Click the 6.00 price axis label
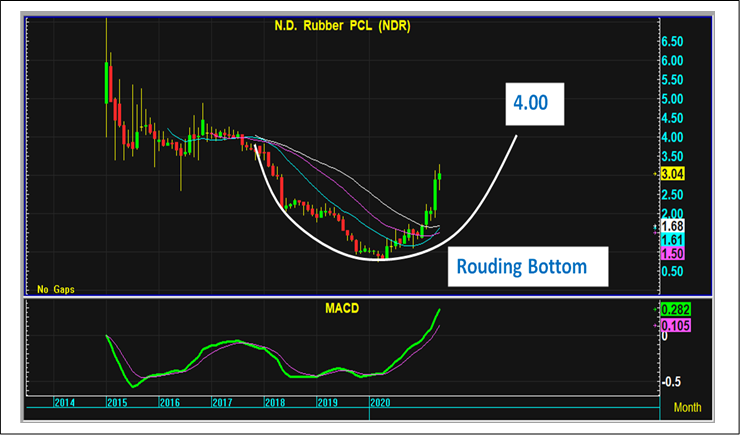744x440 pixels. (x=672, y=61)
